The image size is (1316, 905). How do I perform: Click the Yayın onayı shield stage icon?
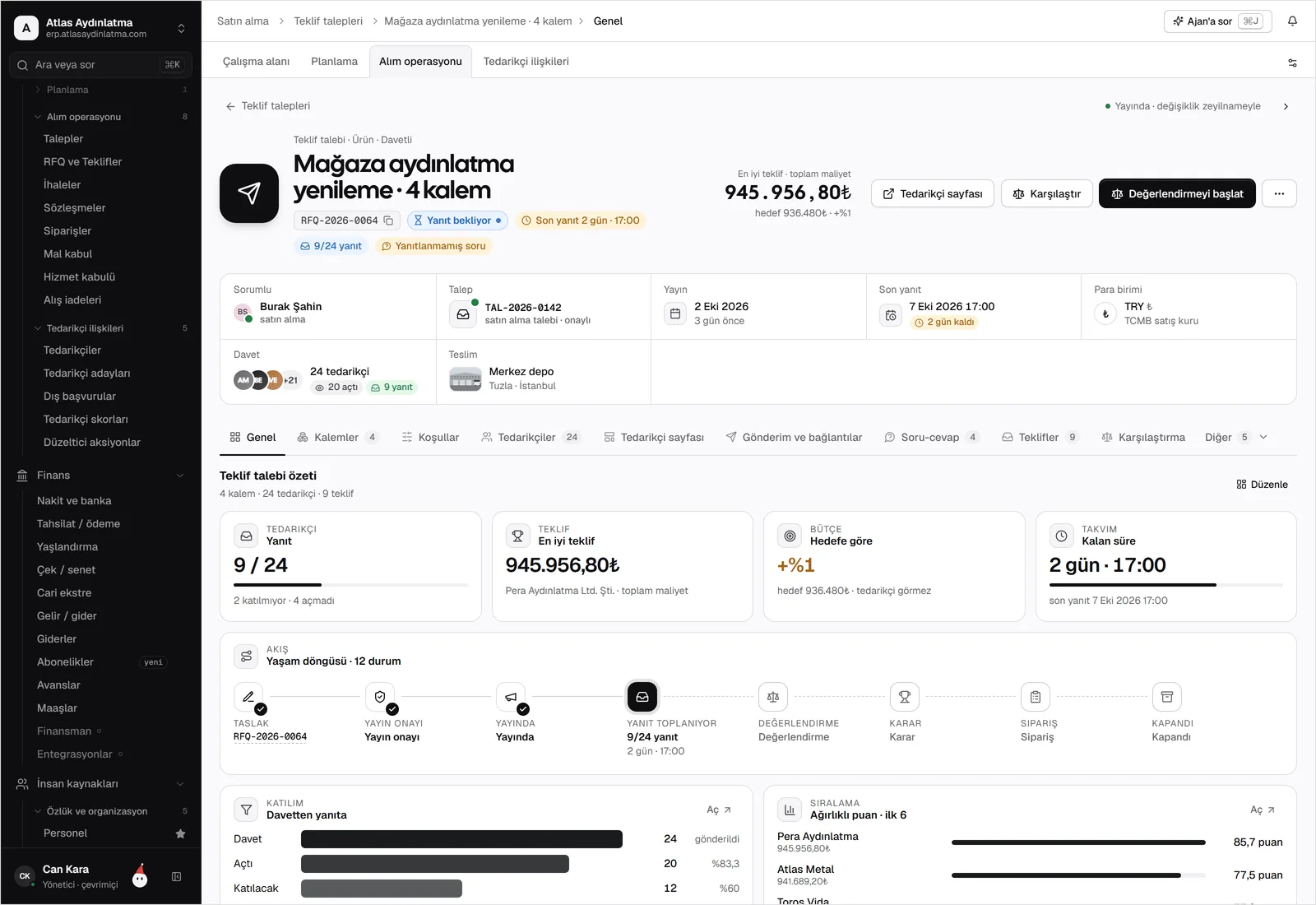click(380, 697)
